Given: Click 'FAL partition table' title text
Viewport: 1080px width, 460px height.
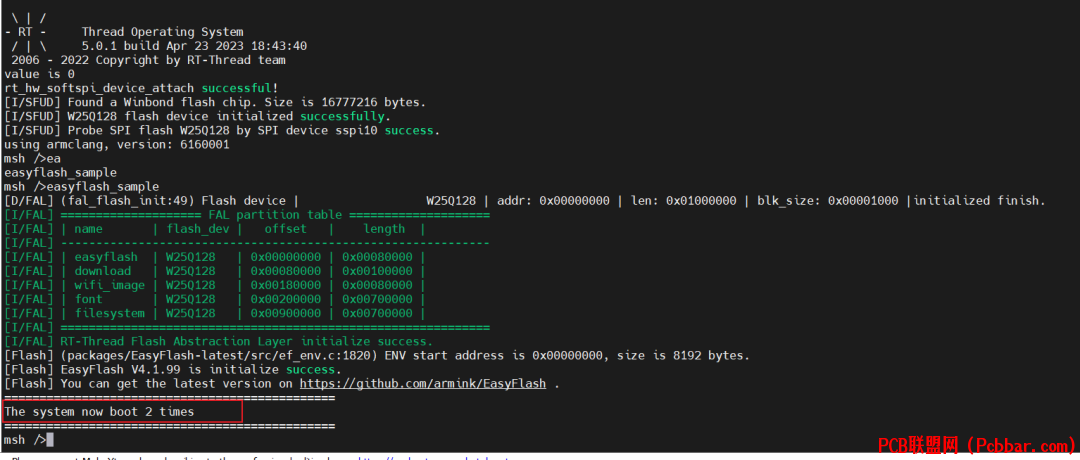Looking at the screenshot, I should click(x=275, y=215).
